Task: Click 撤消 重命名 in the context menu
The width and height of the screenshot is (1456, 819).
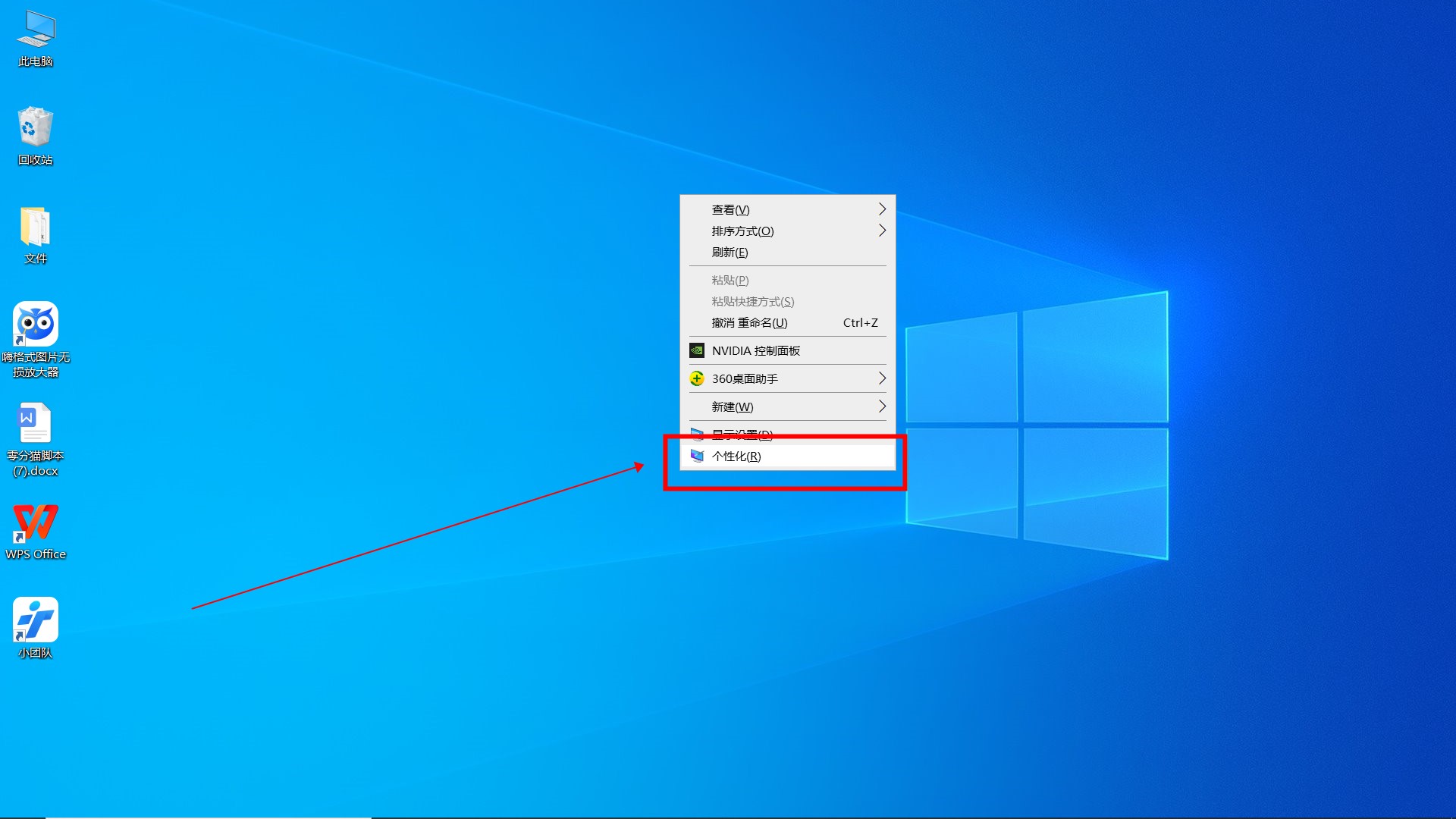Action: point(750,322)
